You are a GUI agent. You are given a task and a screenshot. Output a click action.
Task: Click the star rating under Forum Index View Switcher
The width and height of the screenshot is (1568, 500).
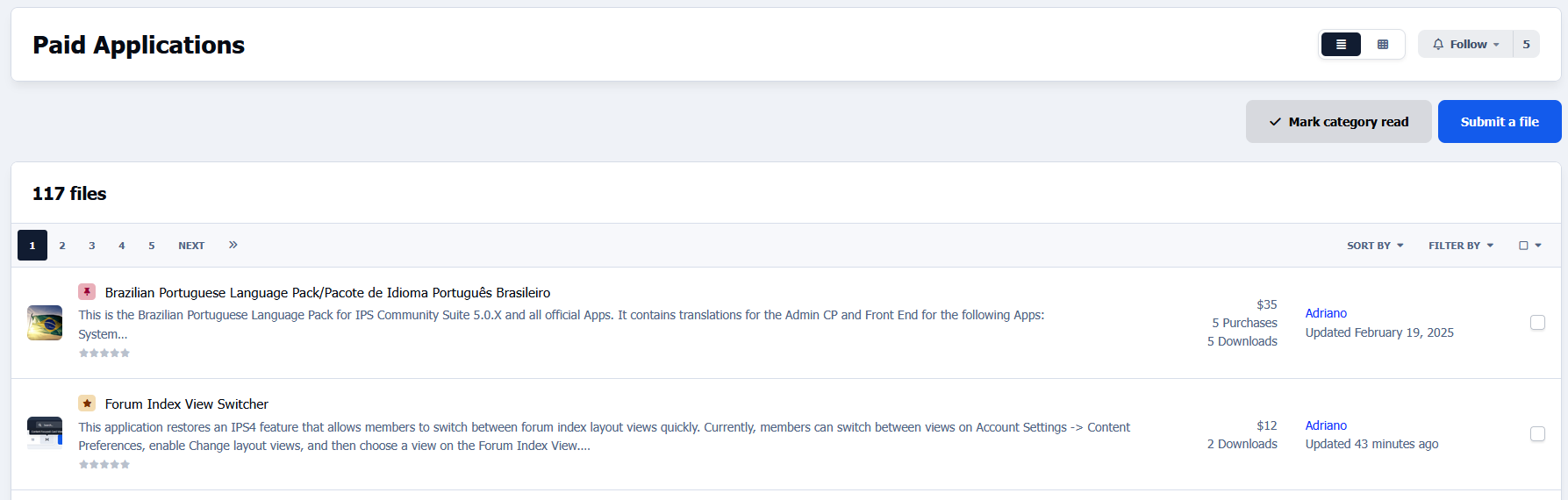tap(104, 464)
